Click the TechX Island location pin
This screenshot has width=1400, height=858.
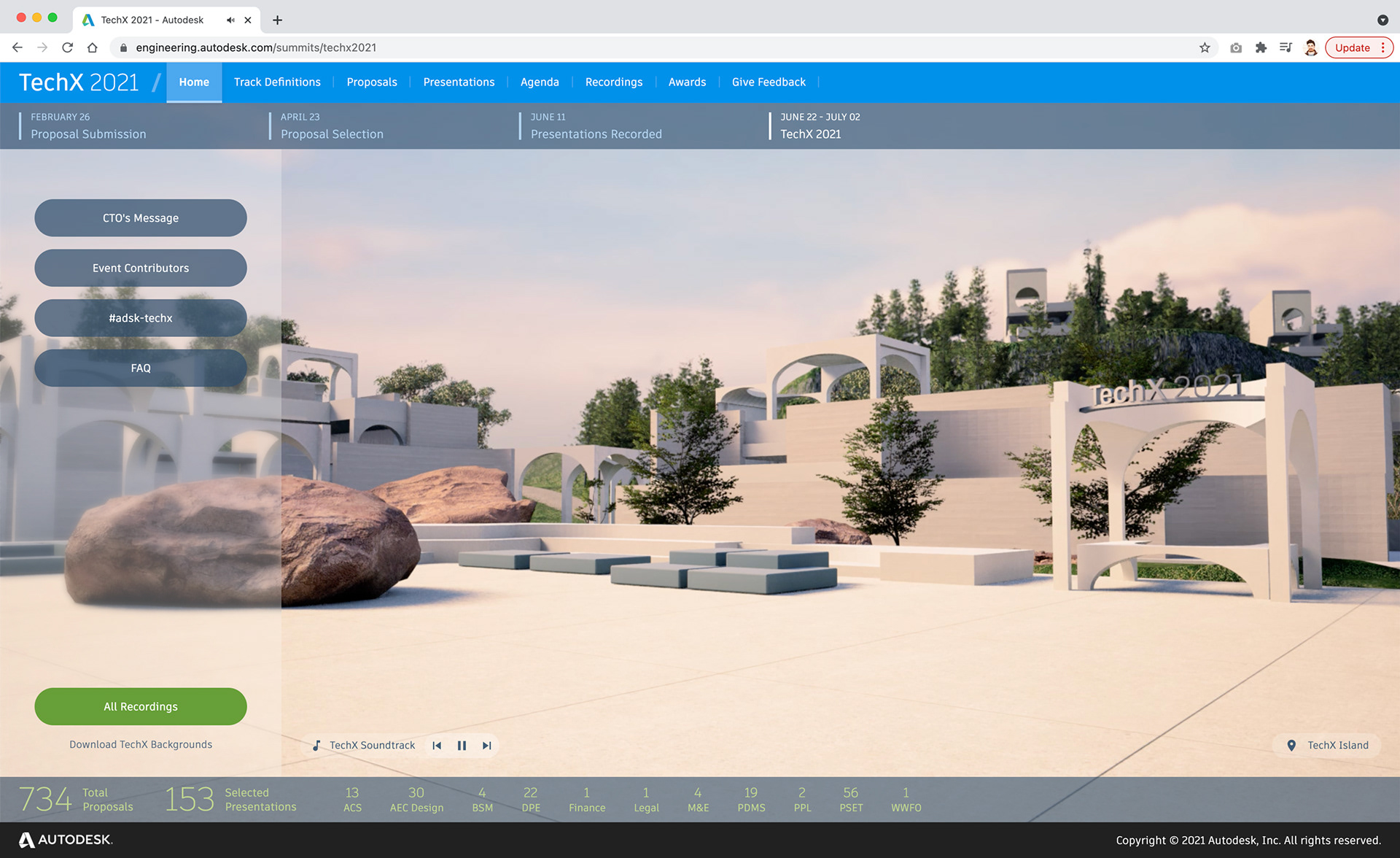pyautogui.click(x=1291, y=745)
